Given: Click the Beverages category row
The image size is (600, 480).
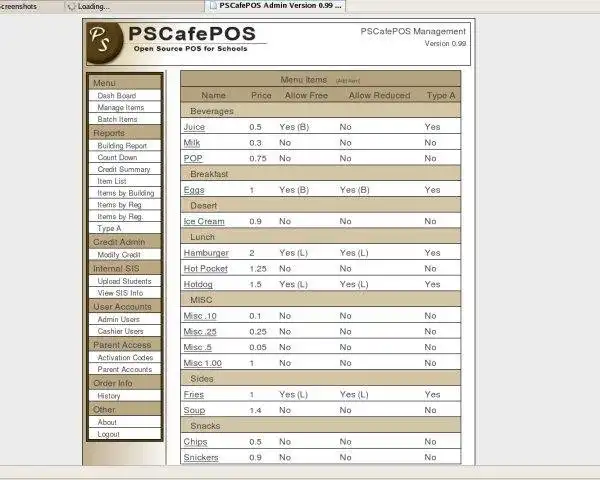Looking at the screenshot, I should [321, 111].
